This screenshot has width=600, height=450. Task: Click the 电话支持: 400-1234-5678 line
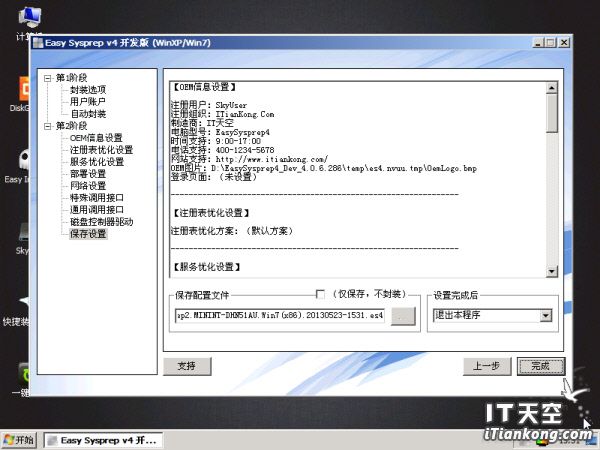(x=223, y=150)
